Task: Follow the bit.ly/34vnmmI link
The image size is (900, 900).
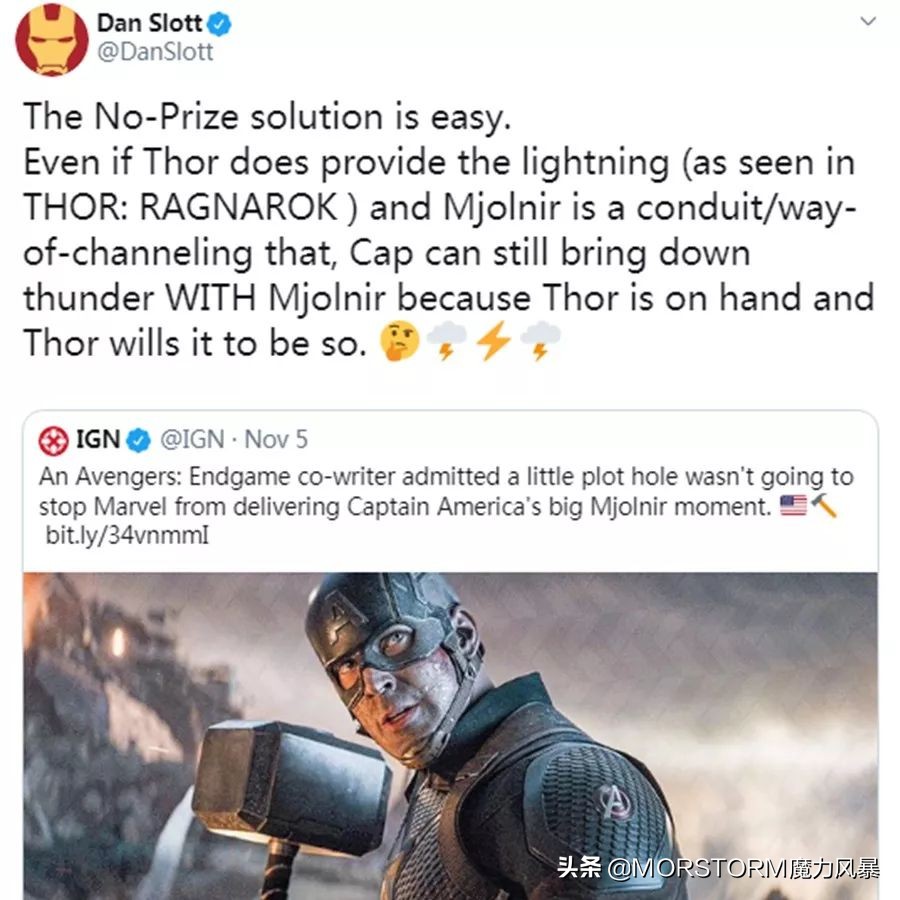Action: tap(127, 536)
